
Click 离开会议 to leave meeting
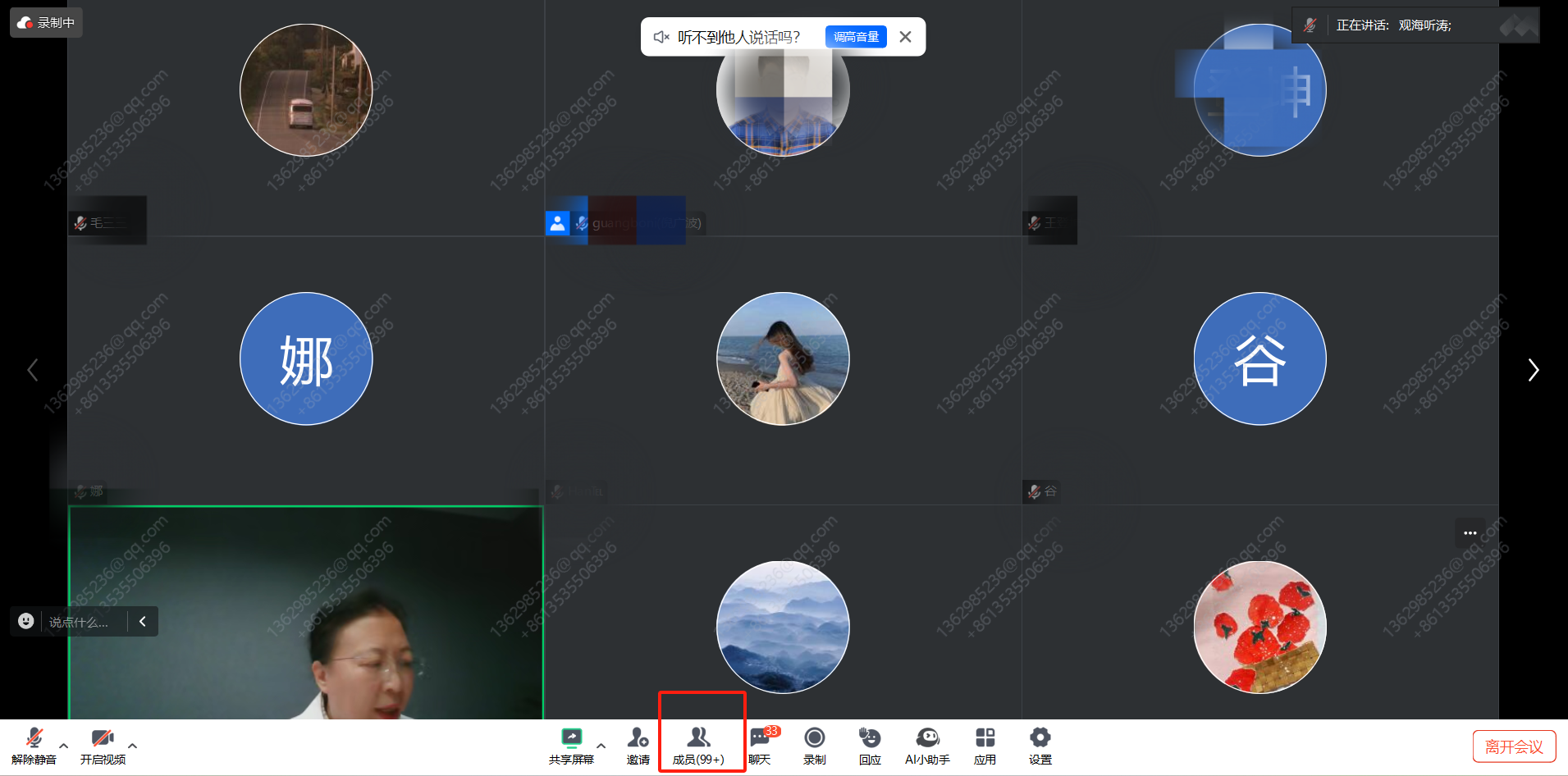[x=1514, y=746]
